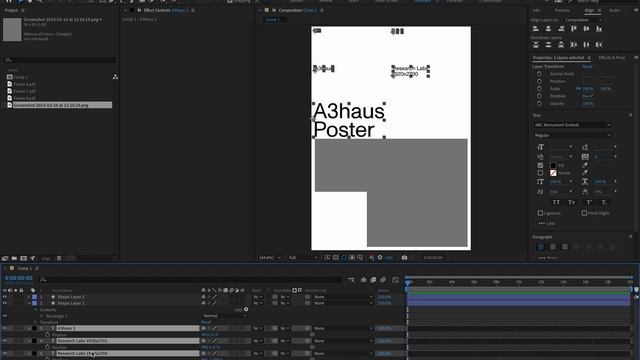Click the 8 bpc color depth button
The width and height of the screenshot is (640, 360).
(x=46, y=258)
